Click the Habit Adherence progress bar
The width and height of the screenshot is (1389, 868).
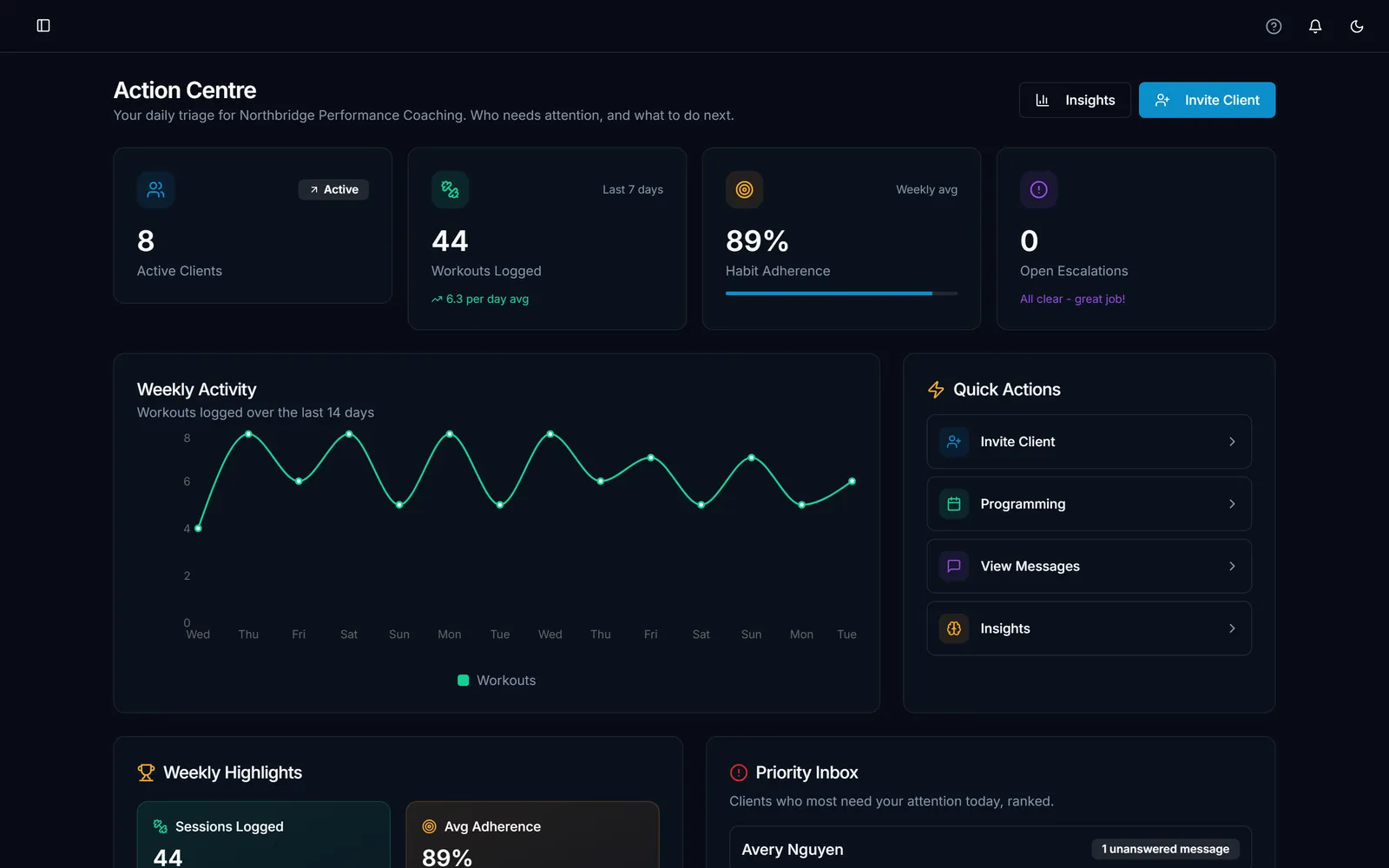pyautogui.click(x=841, y=293)
